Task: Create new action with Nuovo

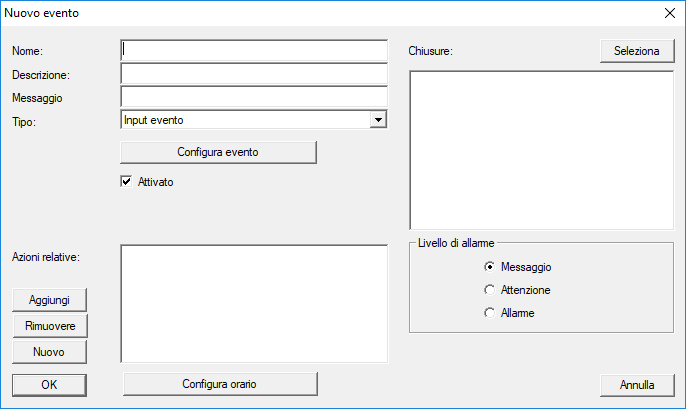Action: pos(49,352)
